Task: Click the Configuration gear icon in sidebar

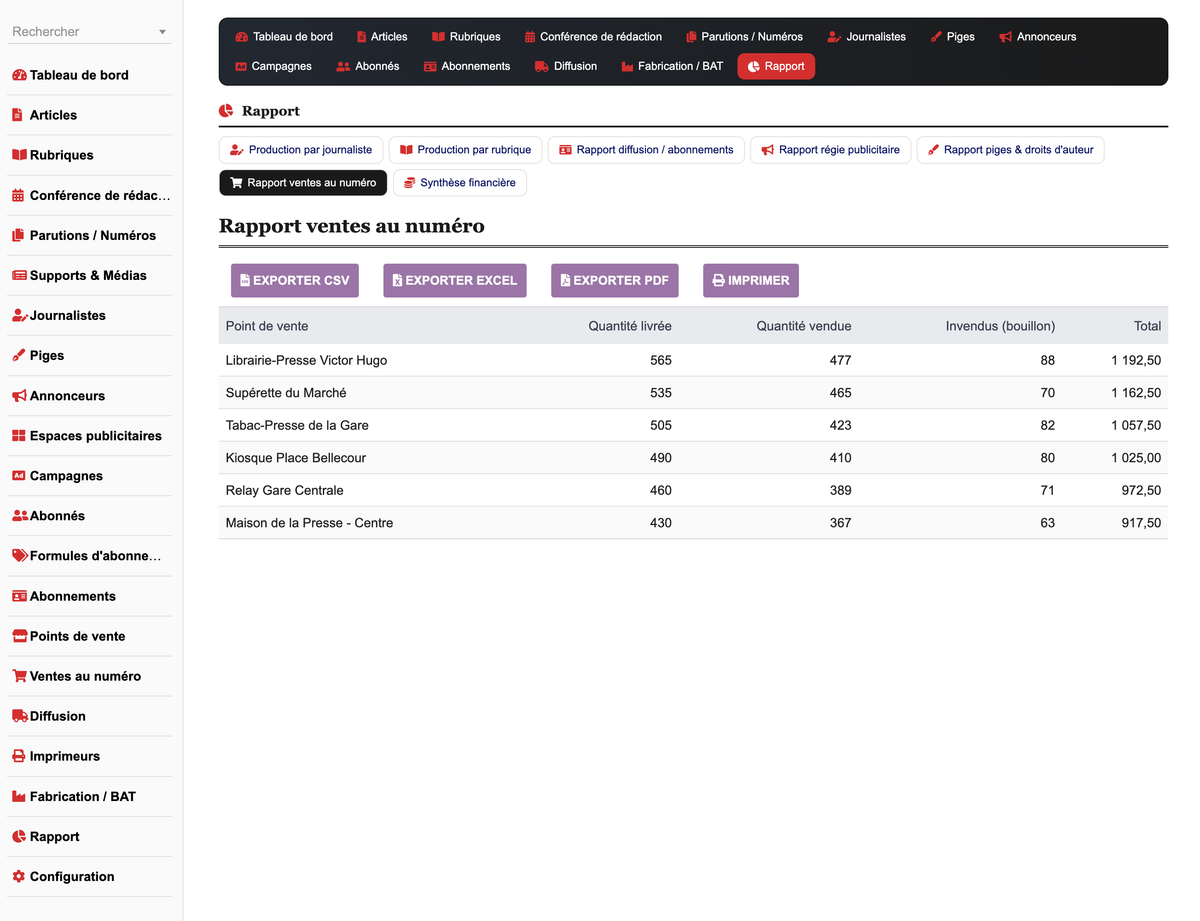Action: pos(19,876)
